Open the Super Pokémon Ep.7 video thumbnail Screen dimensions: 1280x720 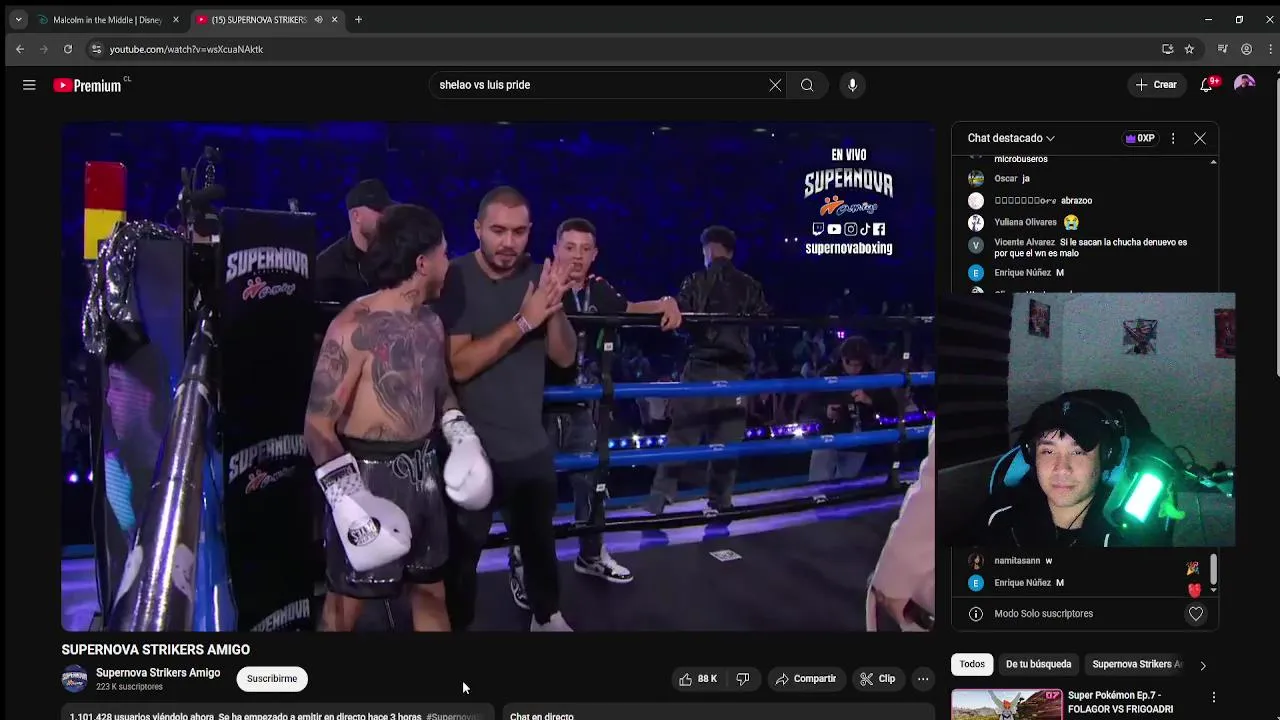click(1007, 705)
